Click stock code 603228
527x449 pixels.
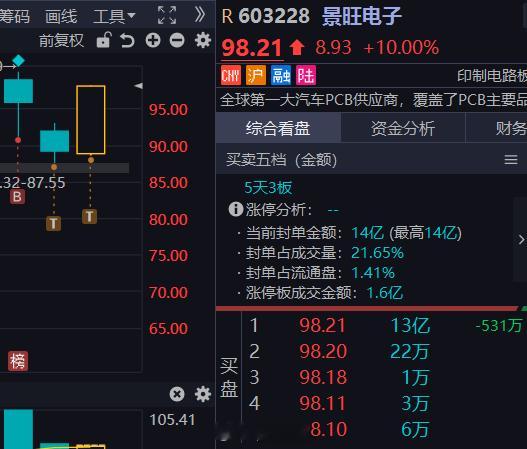tap(274, 16)
